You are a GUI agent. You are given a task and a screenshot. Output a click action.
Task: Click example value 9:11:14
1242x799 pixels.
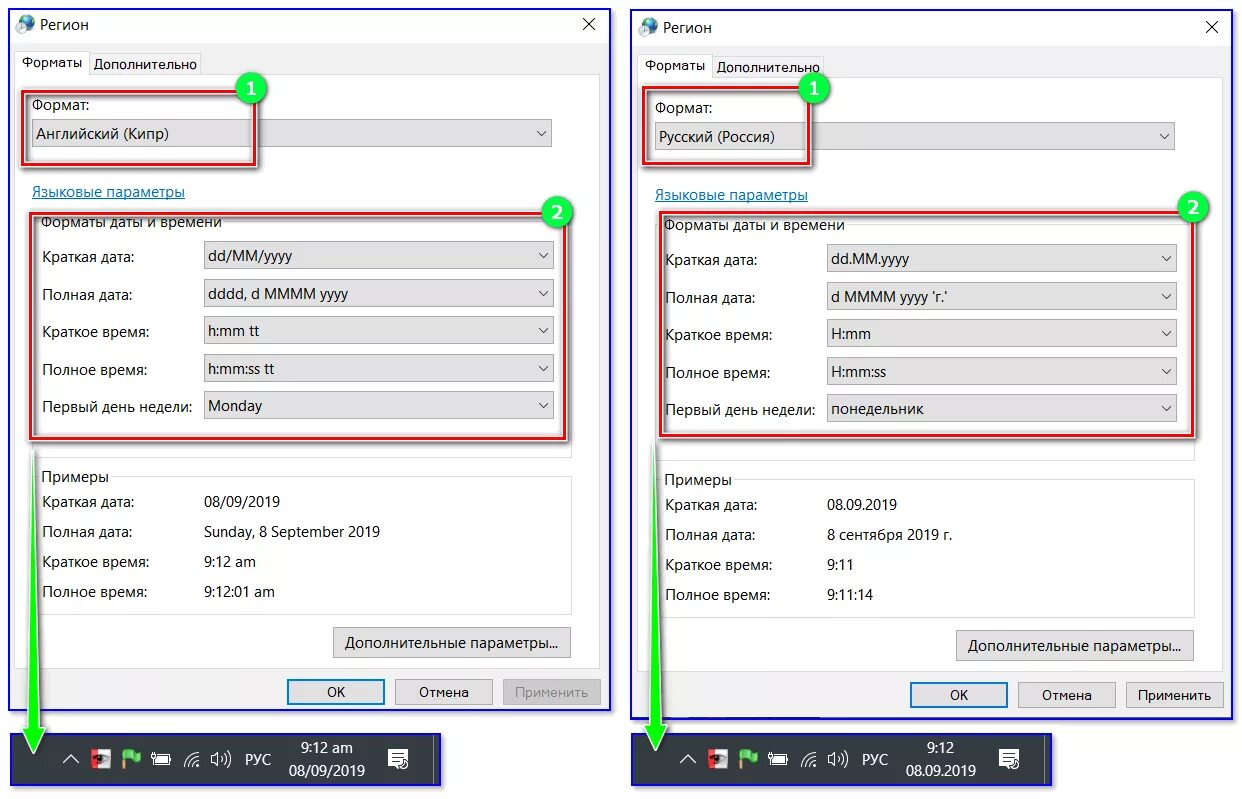click(850, 595)
